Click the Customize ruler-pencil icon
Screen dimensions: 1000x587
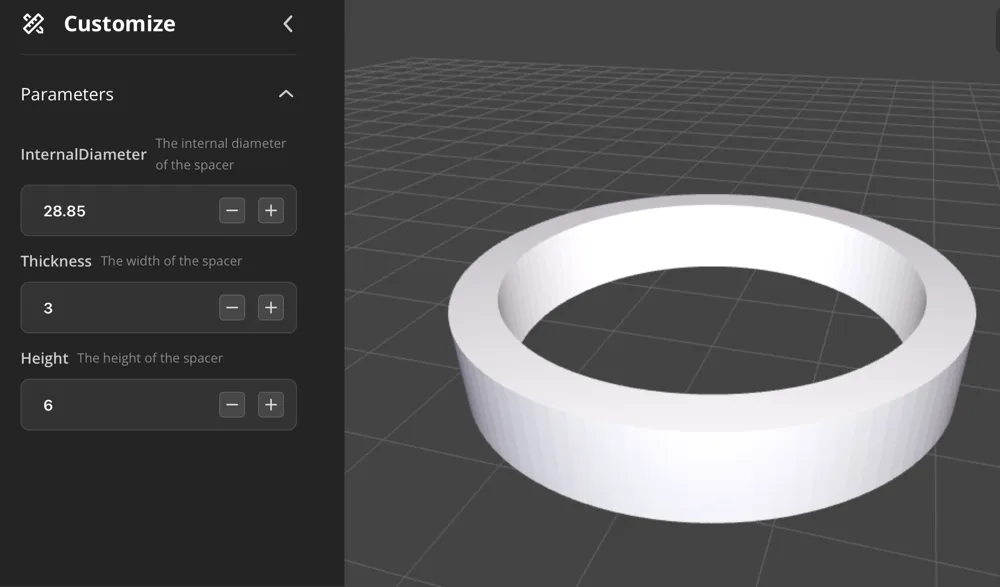click(33, 24)
